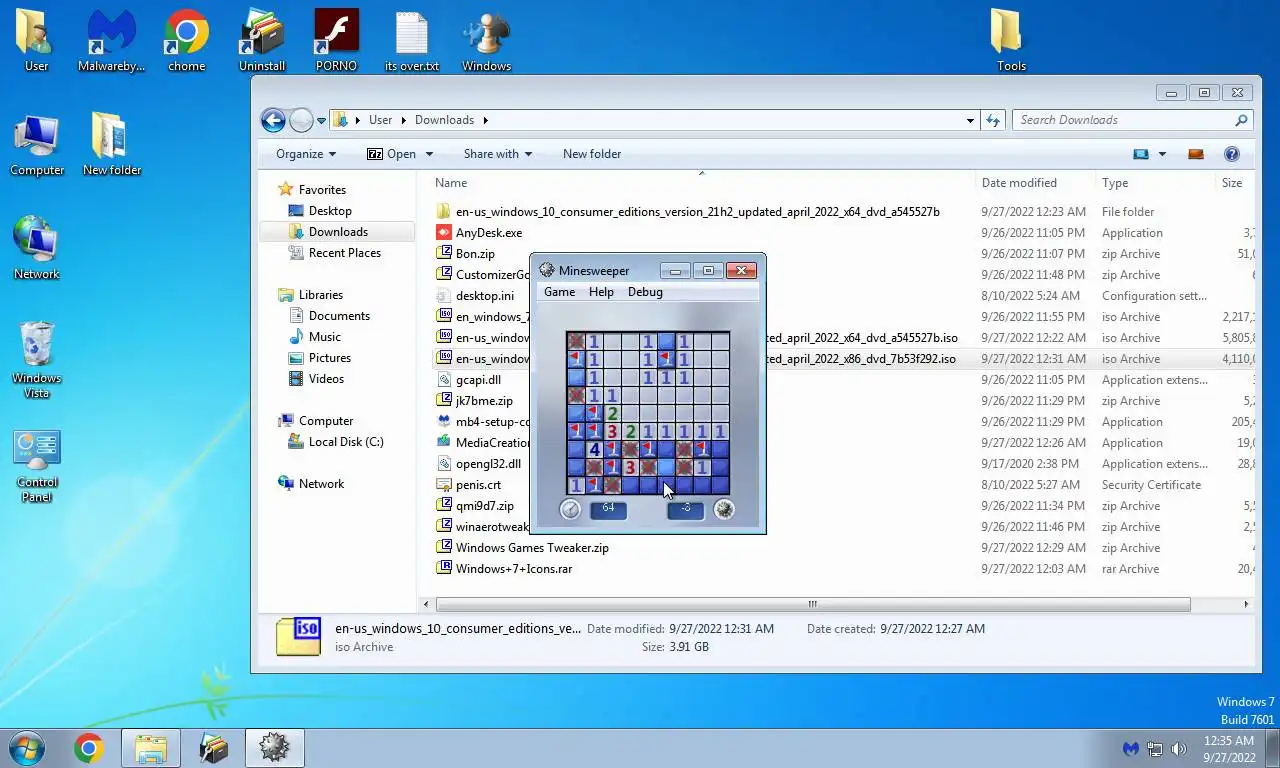Select Network in the Explorer navigation pane
1280x768 pixels.
pyautogui.click(x=321, y=484)
